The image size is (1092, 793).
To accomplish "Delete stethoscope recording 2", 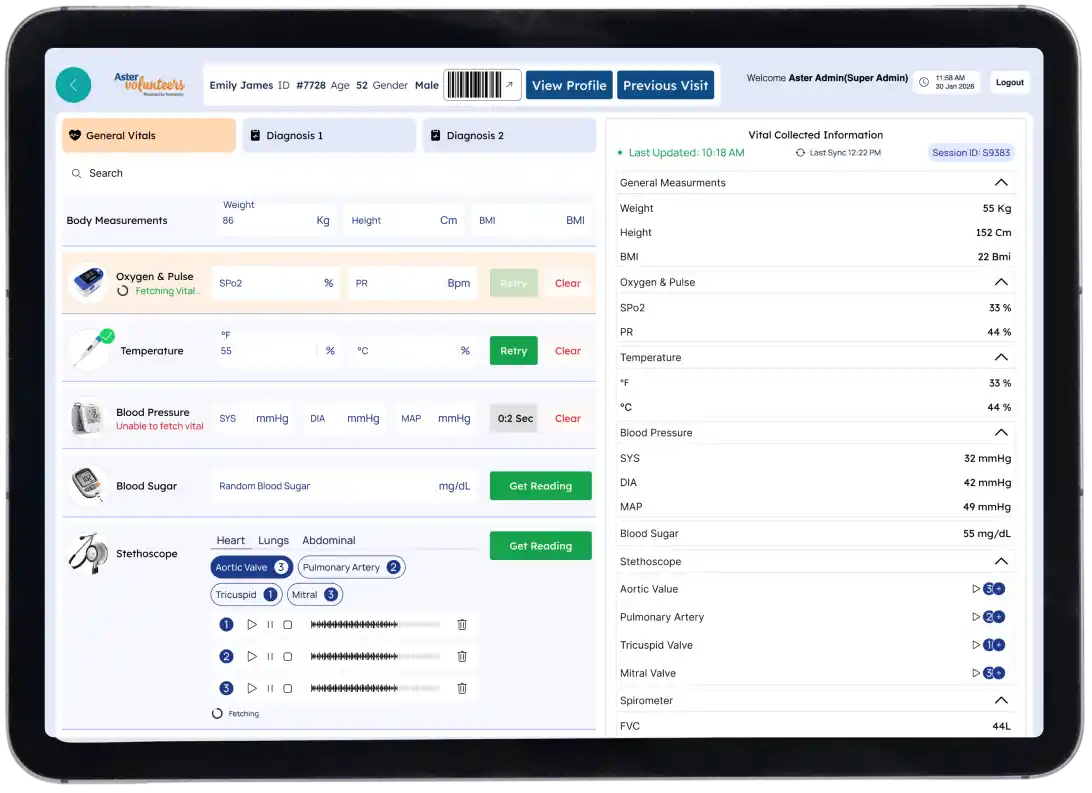I will click(x=462, y=657).
